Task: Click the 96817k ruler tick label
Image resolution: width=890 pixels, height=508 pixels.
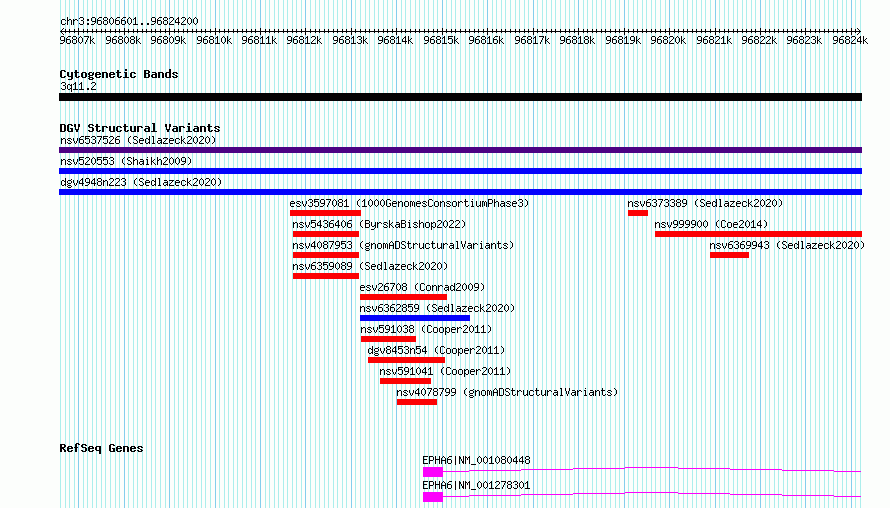Action: pyautogui.click(x=532, y=40)
